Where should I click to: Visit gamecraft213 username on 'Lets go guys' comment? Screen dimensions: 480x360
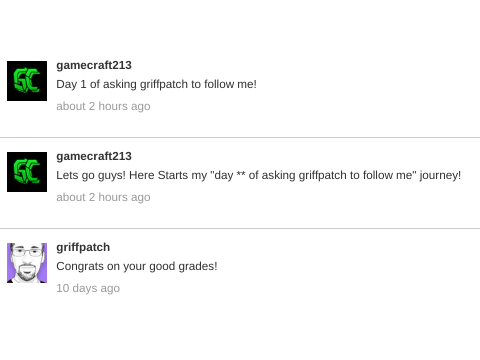click(94, 156)
